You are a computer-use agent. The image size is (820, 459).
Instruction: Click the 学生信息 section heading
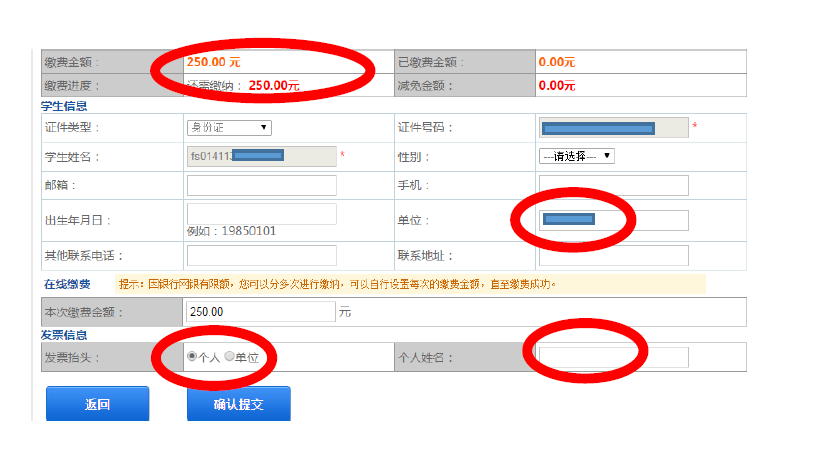coord(64,105)
